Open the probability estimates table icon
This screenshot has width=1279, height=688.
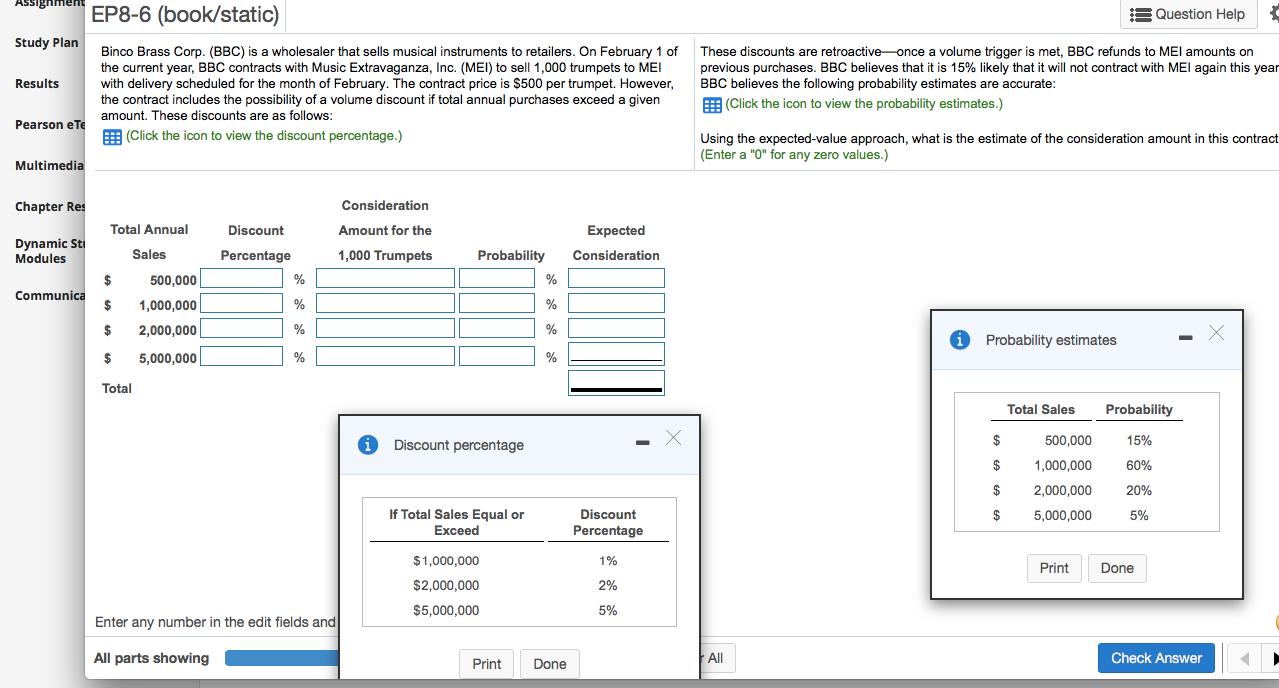(711, 104)
